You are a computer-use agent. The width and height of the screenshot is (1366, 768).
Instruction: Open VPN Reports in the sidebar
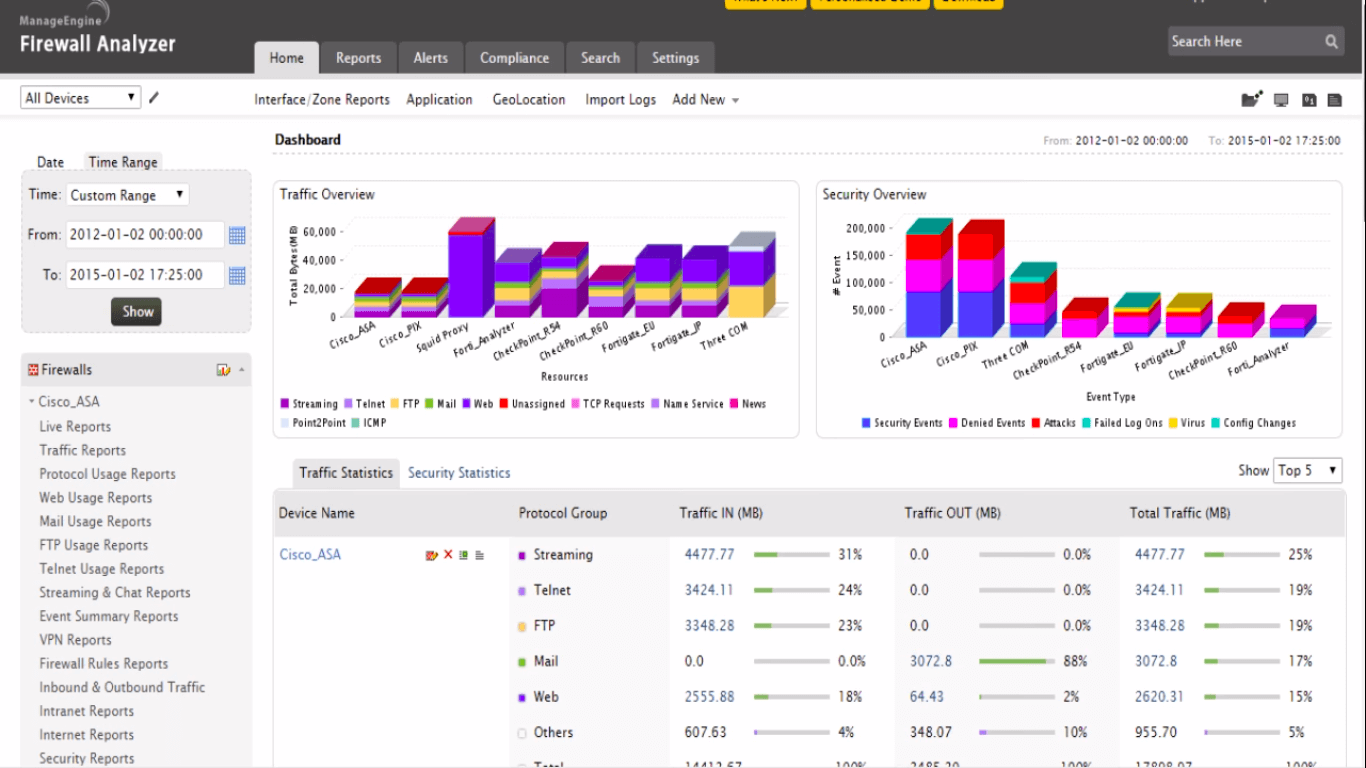[x=75, y=640]
